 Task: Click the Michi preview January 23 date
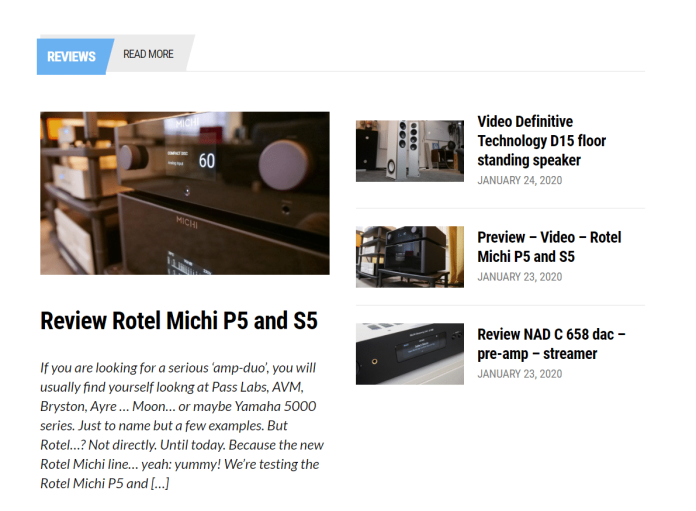click(520, 277)
